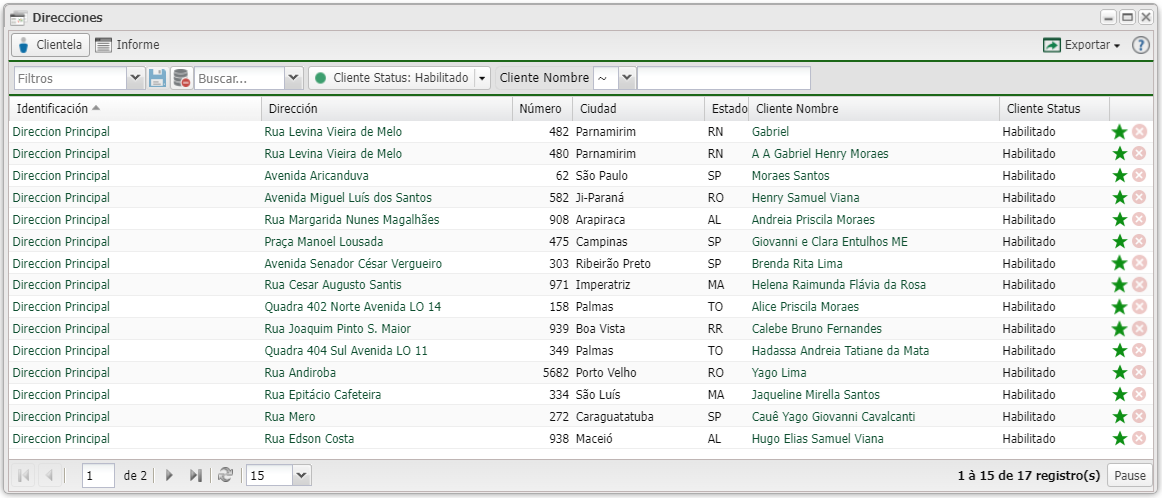Screen dimensions: 1162x498
Task: Go to next page using arrow icon
Action: [x=170, y=476]
